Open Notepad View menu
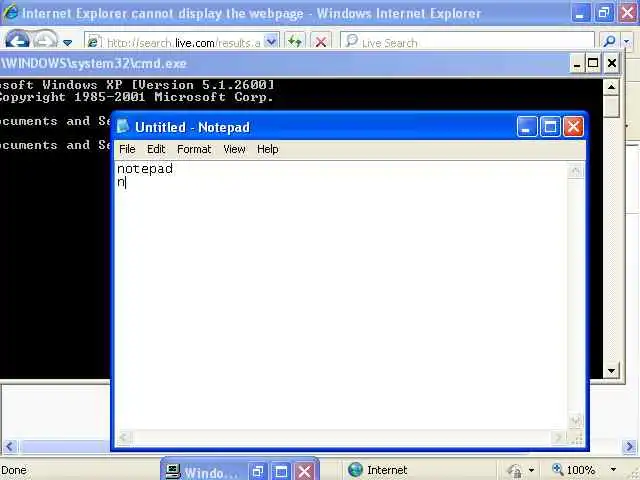The width and height of the screenshot is (640, 480). (x=234, y=149)
